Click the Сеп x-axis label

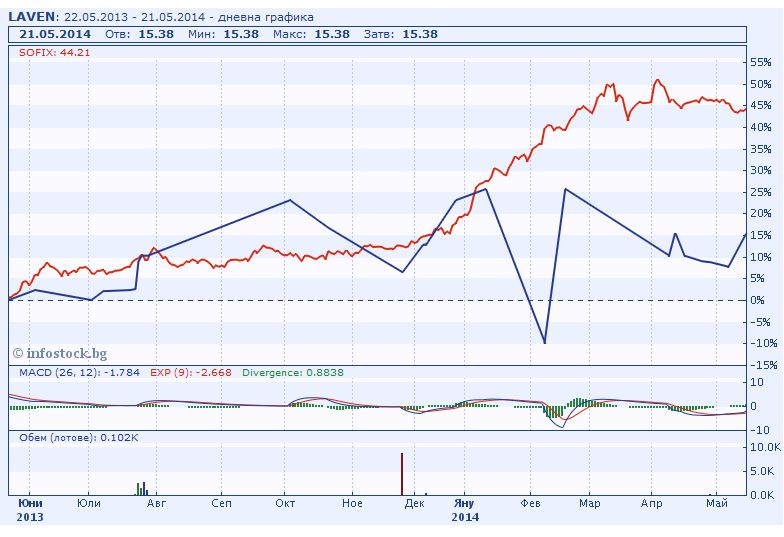pos(222,503)
